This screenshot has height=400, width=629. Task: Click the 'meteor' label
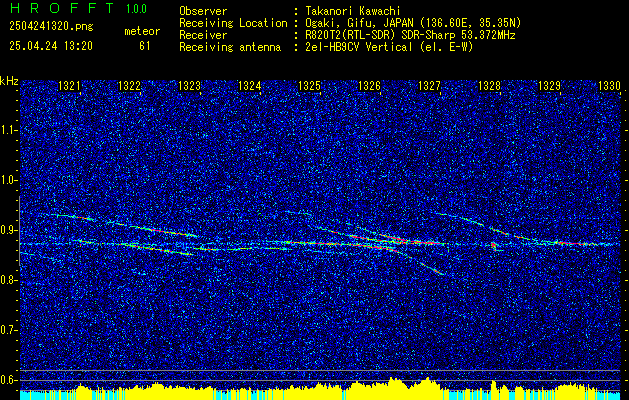(x=142, y=31)
